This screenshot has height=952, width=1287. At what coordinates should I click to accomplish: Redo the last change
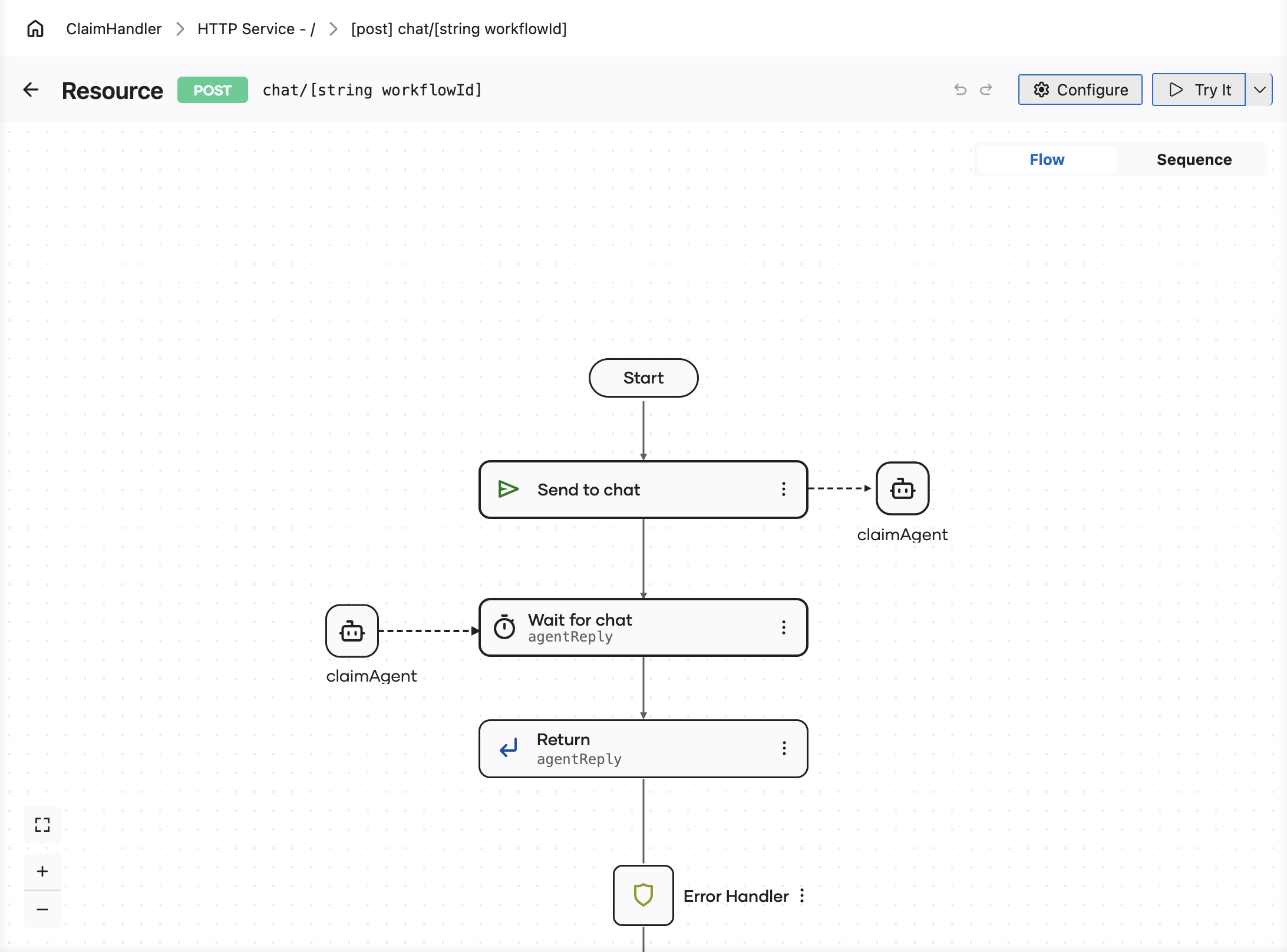986,90
